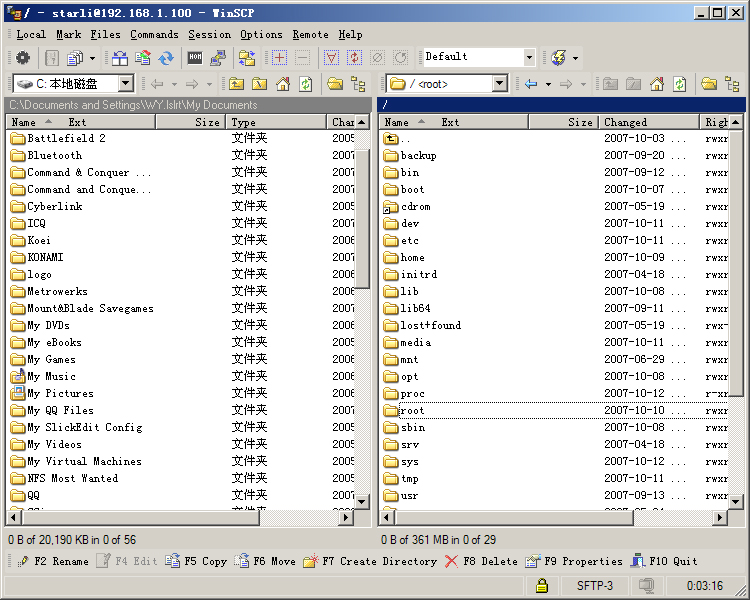Click the gift box toolbar icon

tap(120, 58)
